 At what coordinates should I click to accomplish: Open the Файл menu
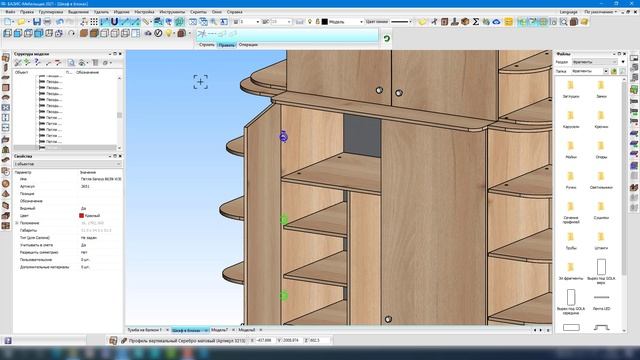click(x=10, y=12)
